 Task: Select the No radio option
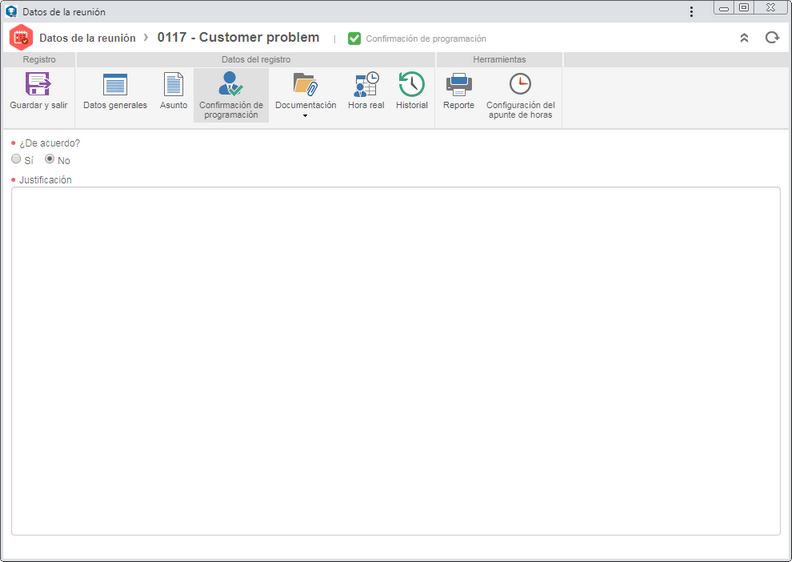click(x=50, y=159)
